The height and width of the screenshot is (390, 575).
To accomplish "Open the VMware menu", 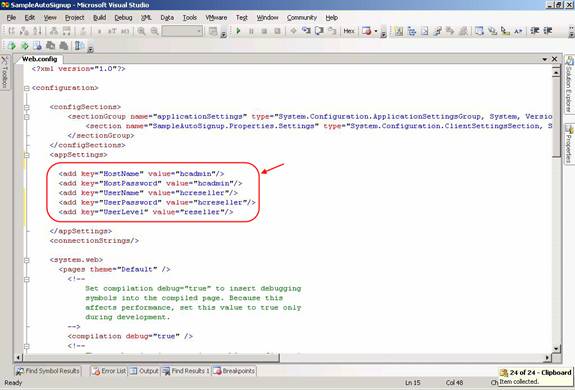I will pos(216,17).
